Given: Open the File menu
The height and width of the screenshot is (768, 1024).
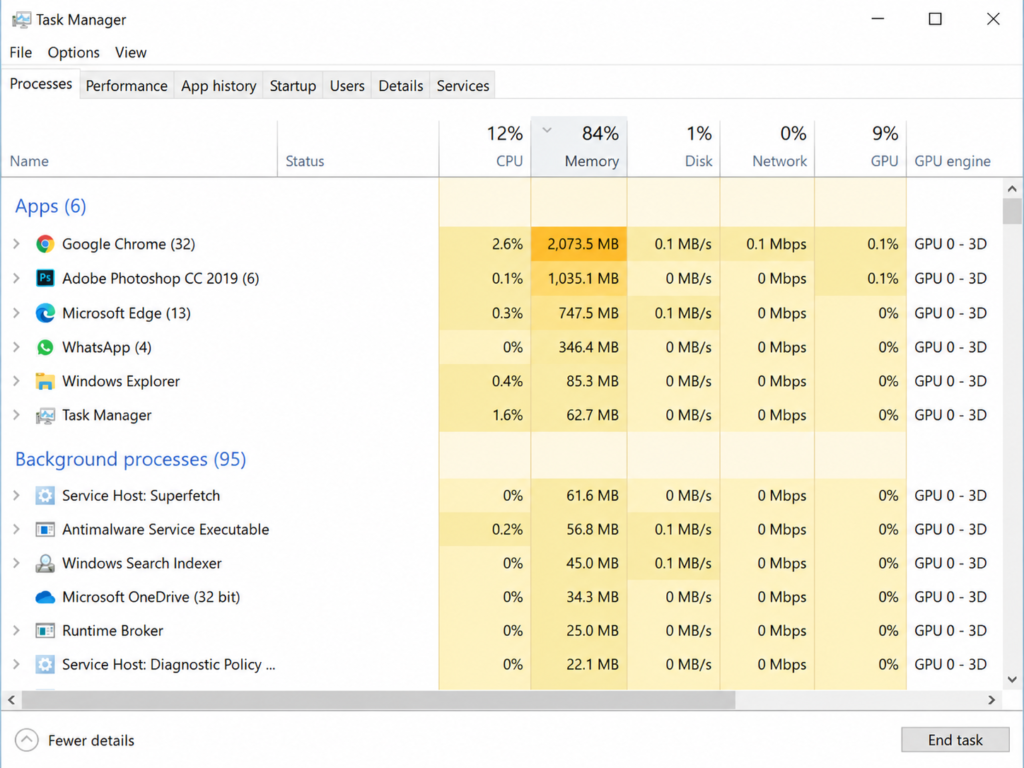Looking at the screenshot, I should point(20,52).
